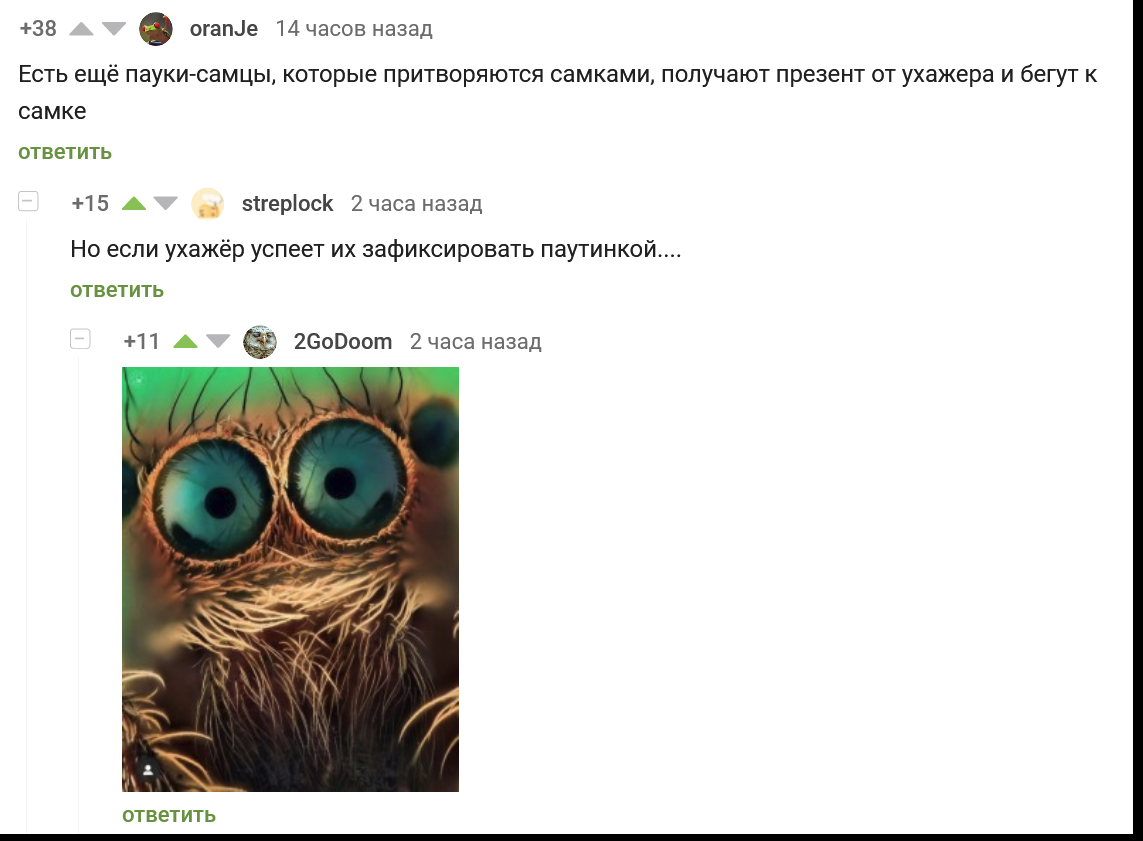Click the author icon on spider image
Screen dimensions: 1143x841
148,770
